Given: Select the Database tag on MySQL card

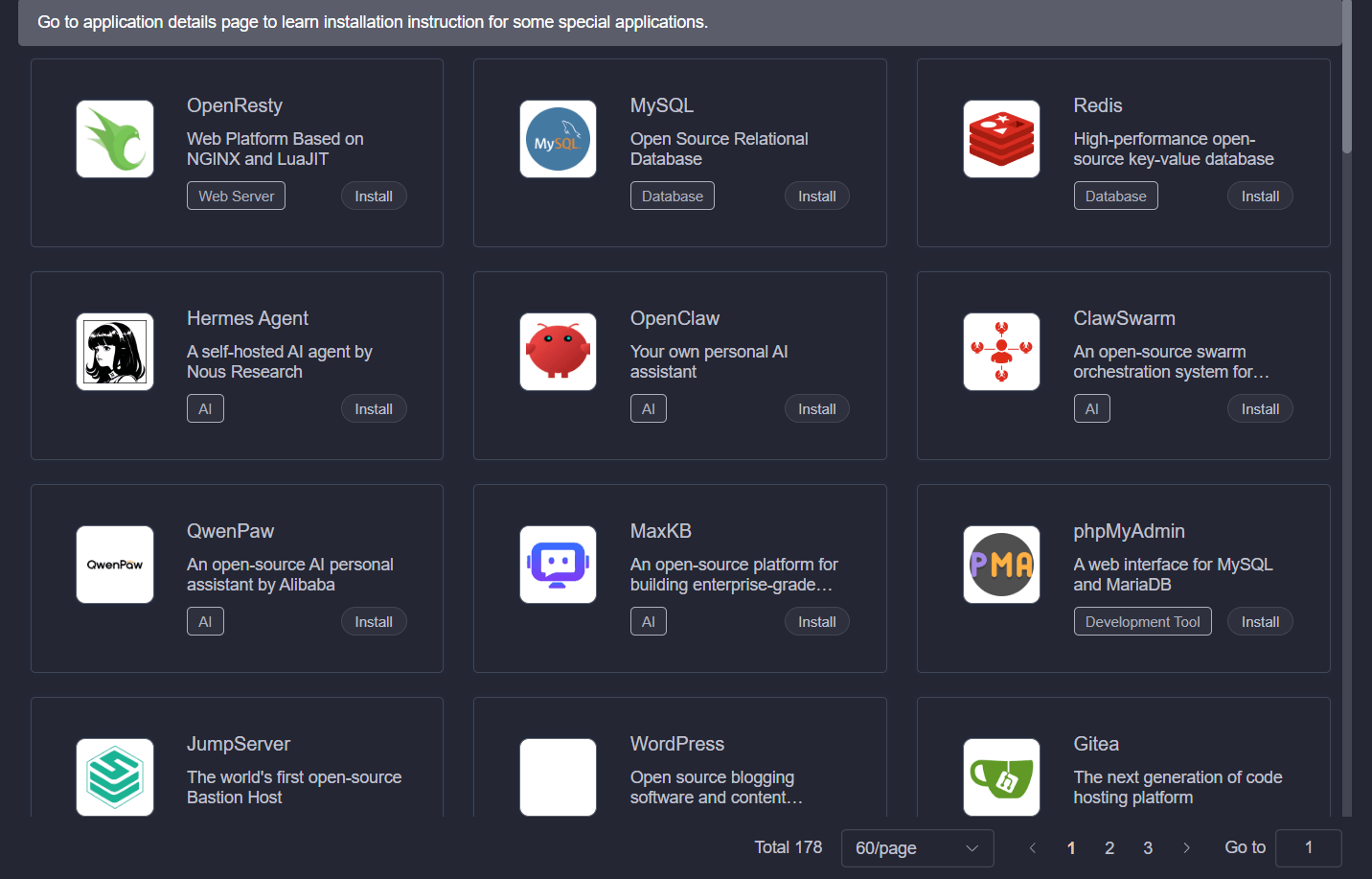Looking at the screenshot, I should coord(673,196).
